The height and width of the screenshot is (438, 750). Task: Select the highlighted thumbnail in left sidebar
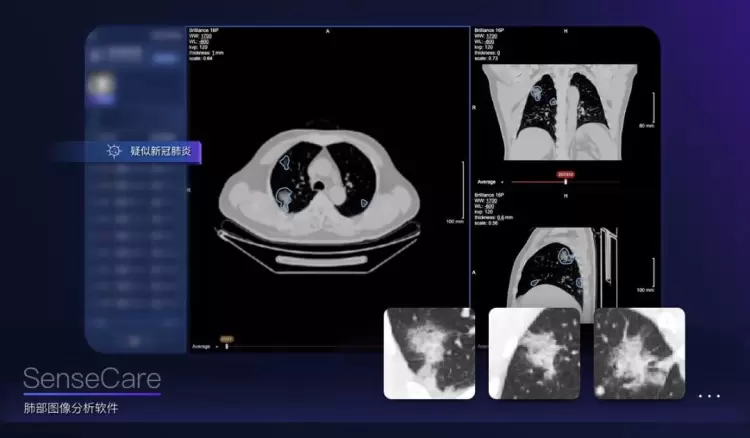click(x=100, y=88)
